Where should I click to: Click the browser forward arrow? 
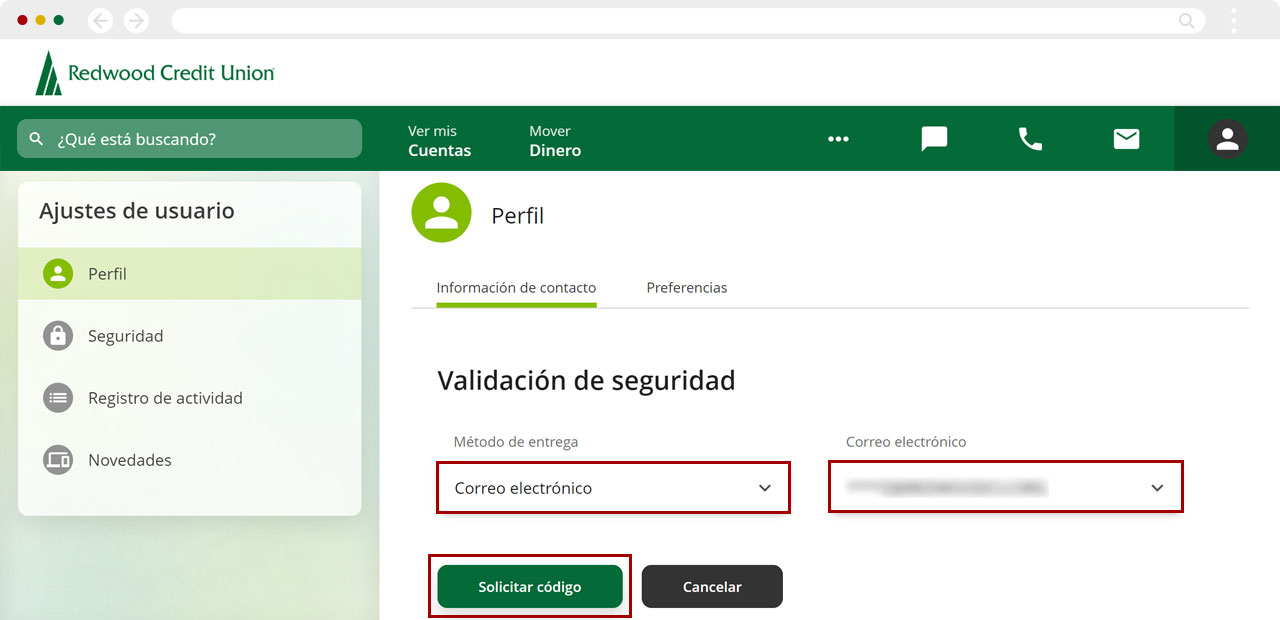pos(136,20)
